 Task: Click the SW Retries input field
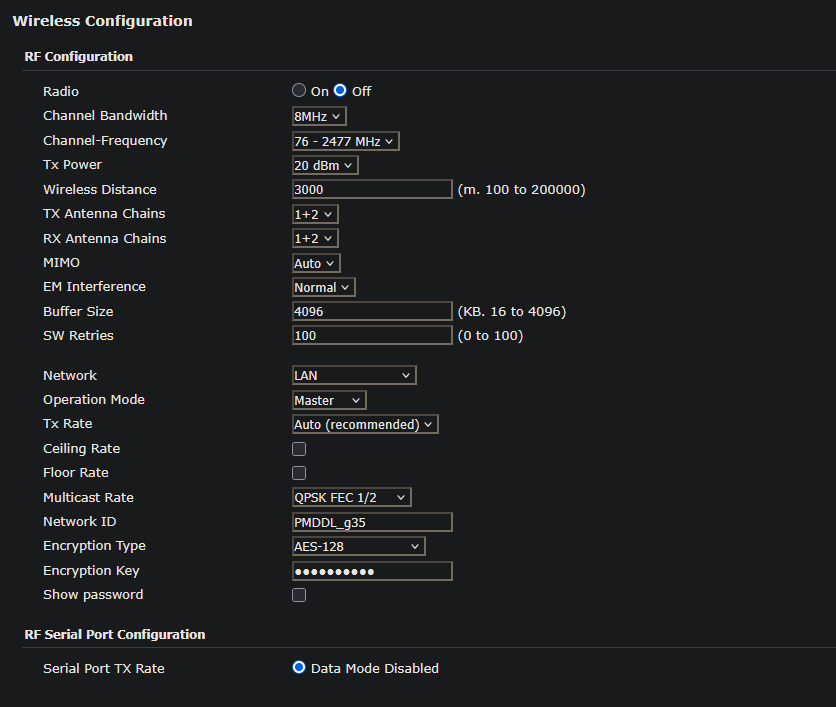click(x=372, y=335)
